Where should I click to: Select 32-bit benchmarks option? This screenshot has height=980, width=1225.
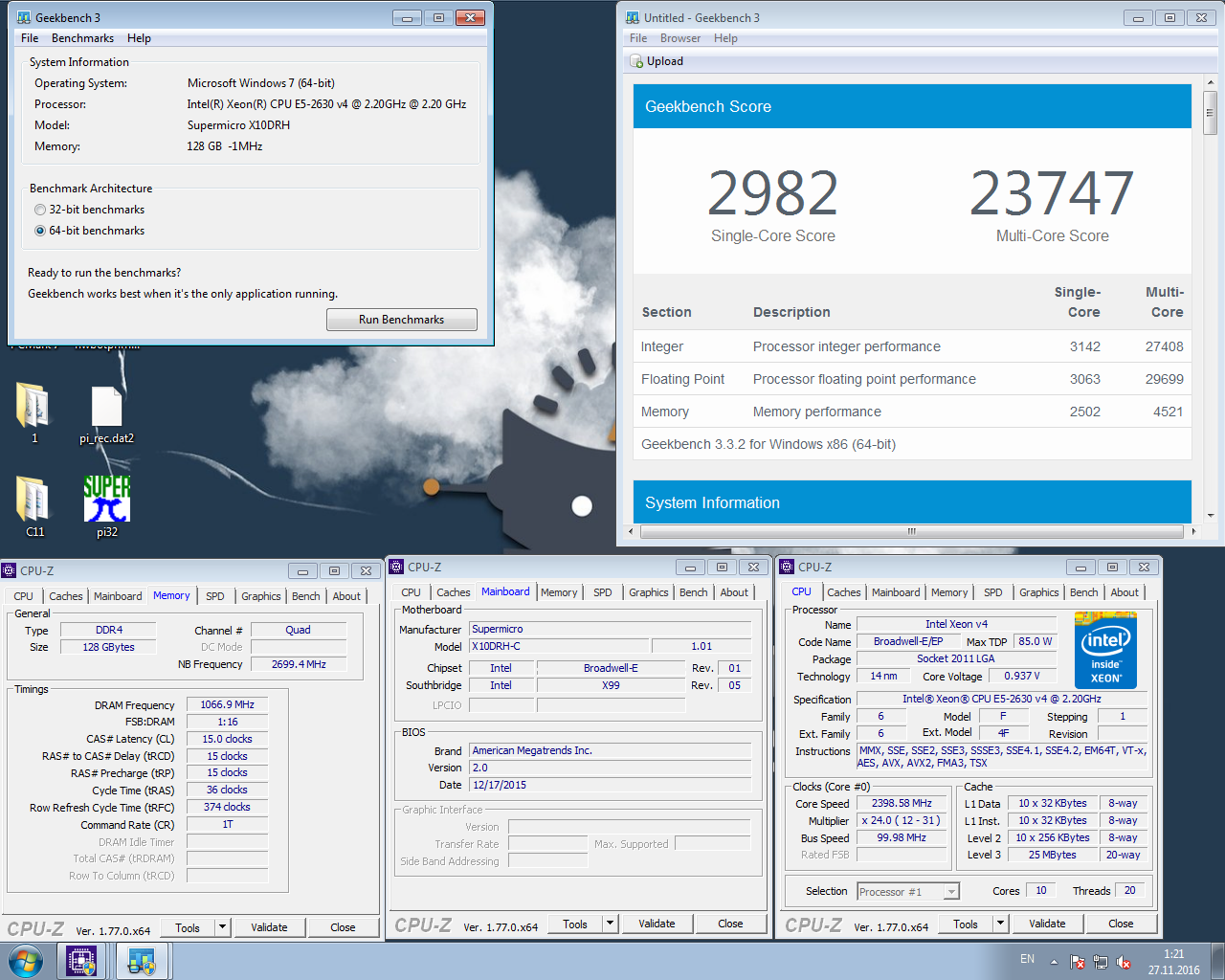tap(40, 210)
